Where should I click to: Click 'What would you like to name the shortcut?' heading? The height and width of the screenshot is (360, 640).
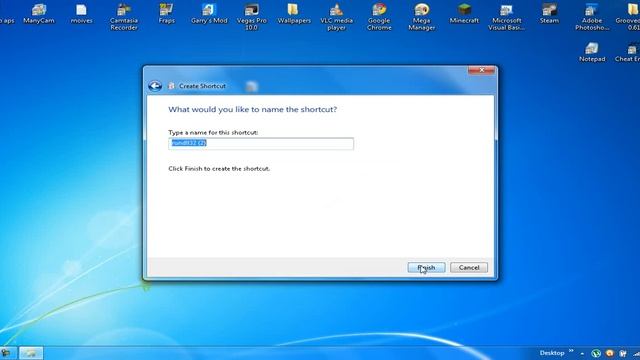click(x=253, y=109)
